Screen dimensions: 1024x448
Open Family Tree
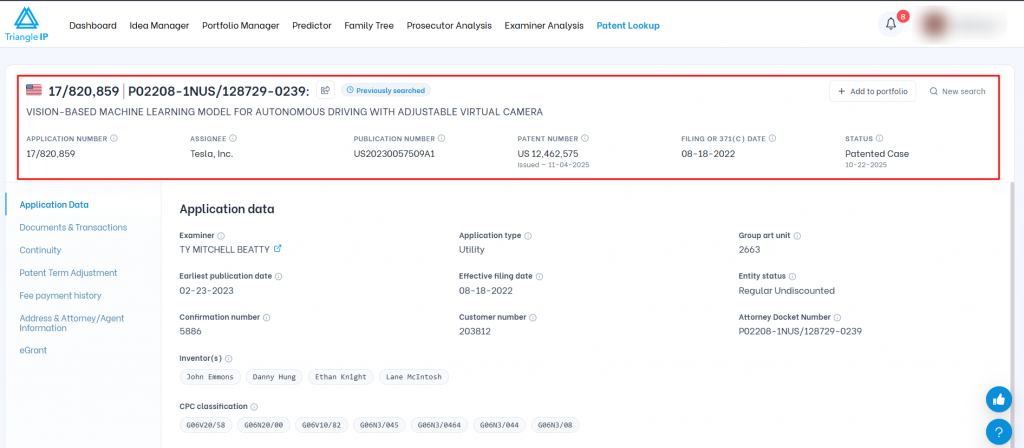369,25
